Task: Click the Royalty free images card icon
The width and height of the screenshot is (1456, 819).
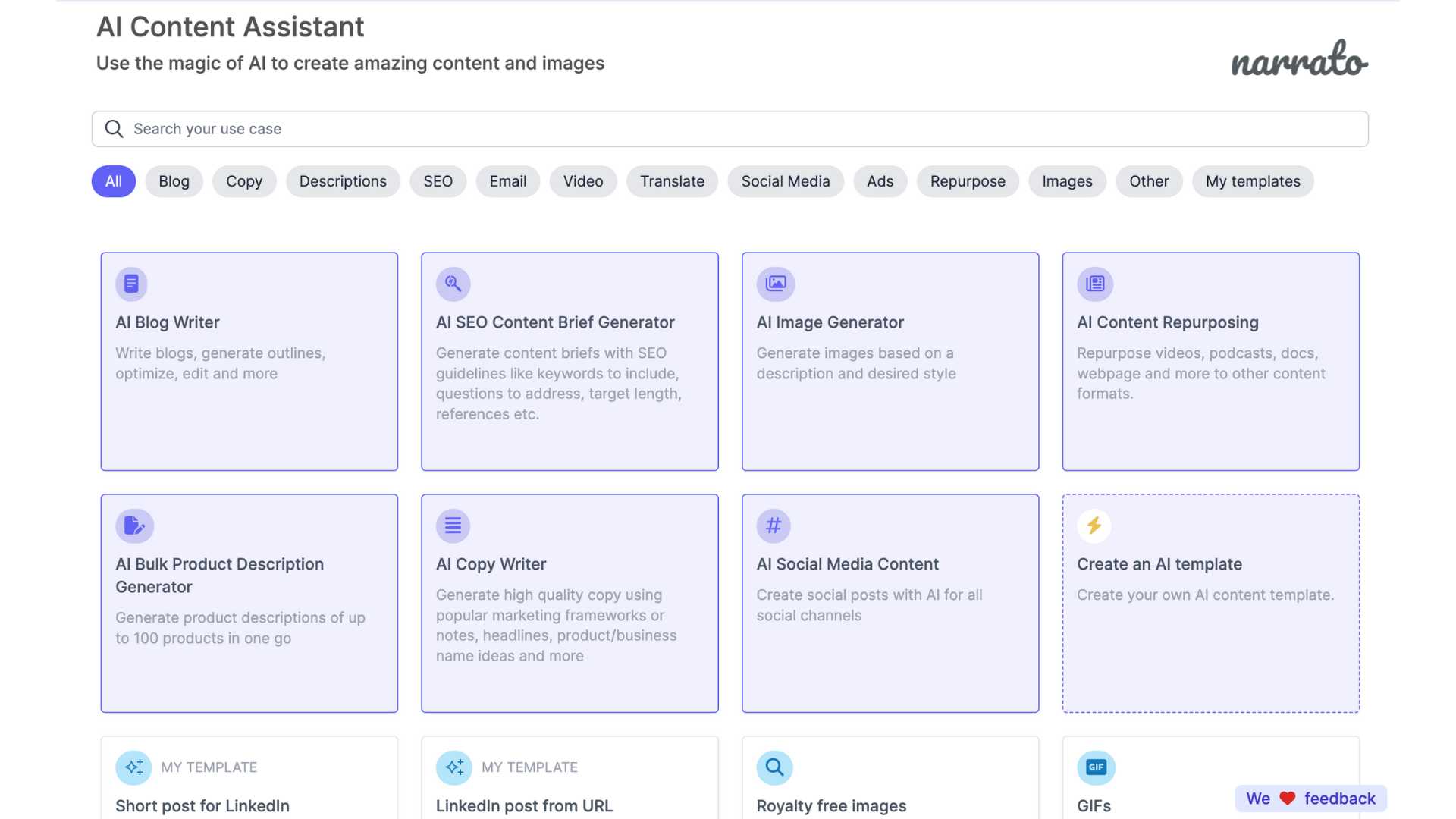Action: (774, 767)
